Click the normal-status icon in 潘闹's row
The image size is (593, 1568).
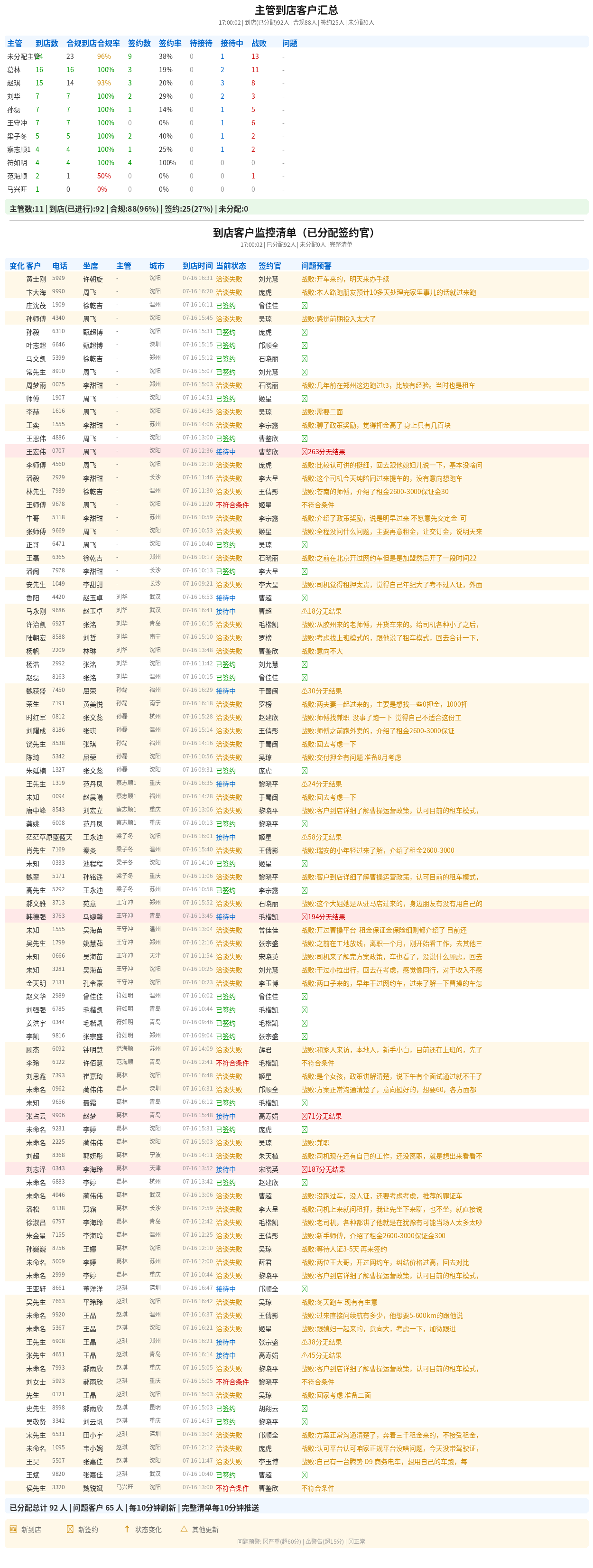305,571
